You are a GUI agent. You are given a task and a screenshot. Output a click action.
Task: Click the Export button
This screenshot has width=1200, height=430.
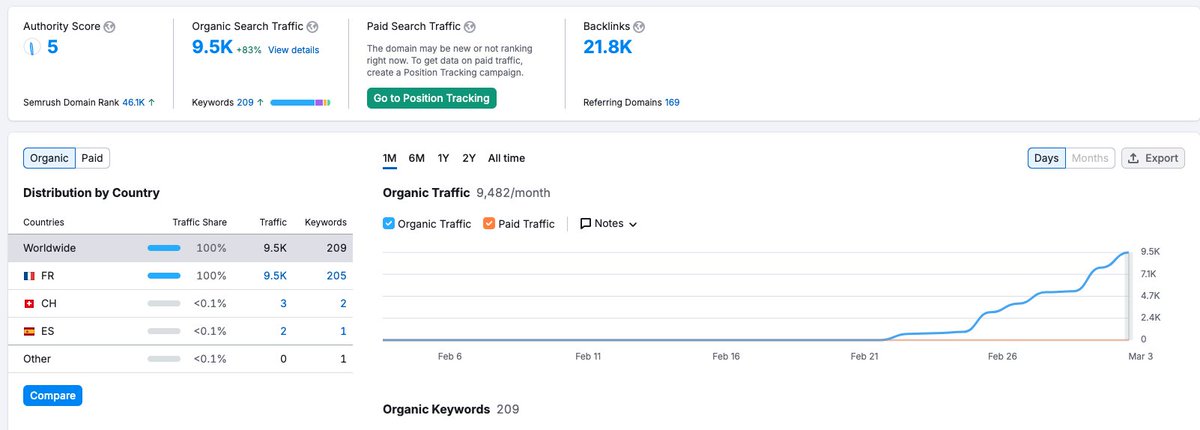click(x=1153, y=158)
